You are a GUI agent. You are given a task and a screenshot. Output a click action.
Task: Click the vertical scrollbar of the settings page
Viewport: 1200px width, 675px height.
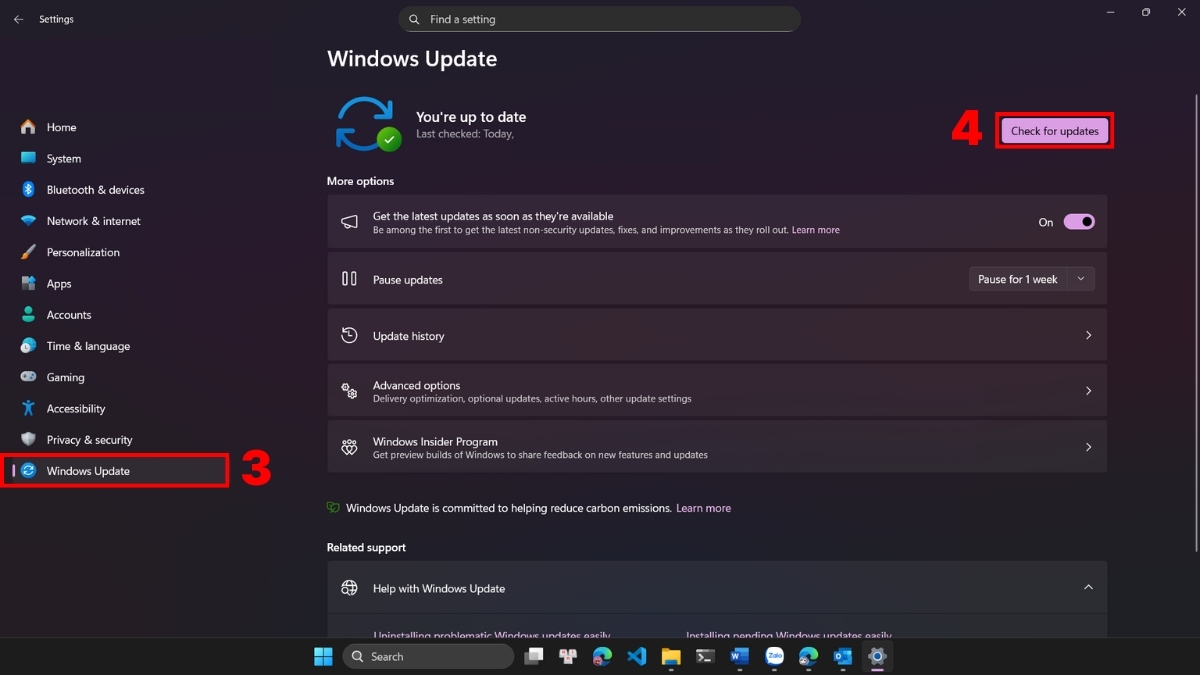[1195, 323]
